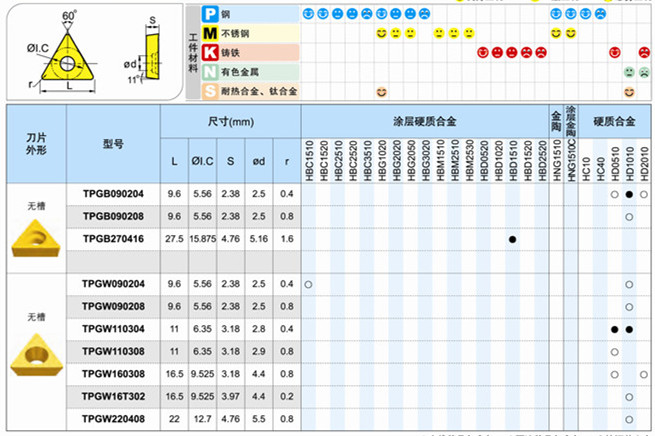The image size is (655, 436).
Task: Click the orange smiley in the S material row
Action: click(x=382, y=92)
